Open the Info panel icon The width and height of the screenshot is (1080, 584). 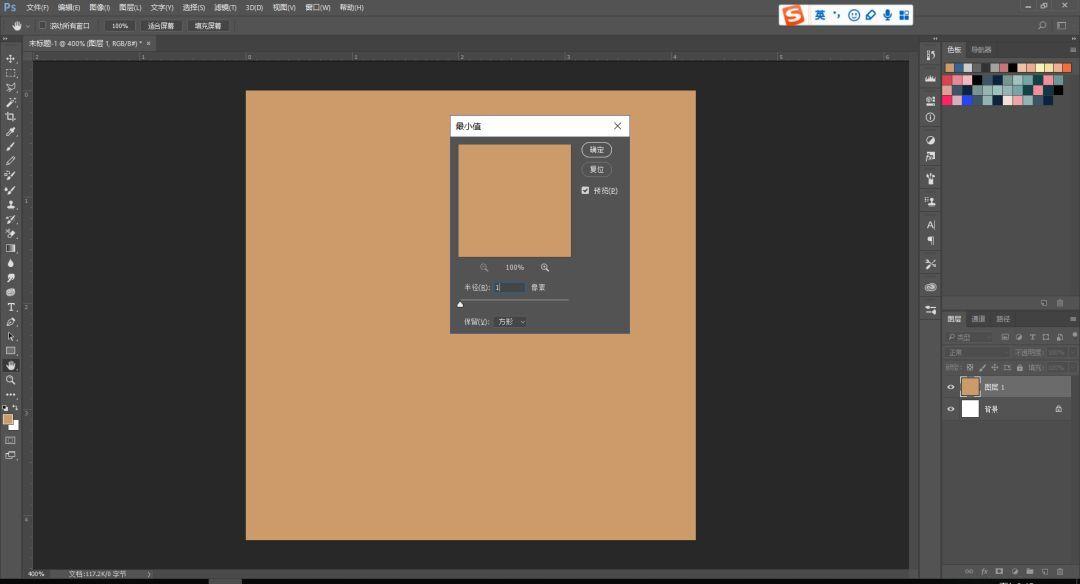(931, 117)
